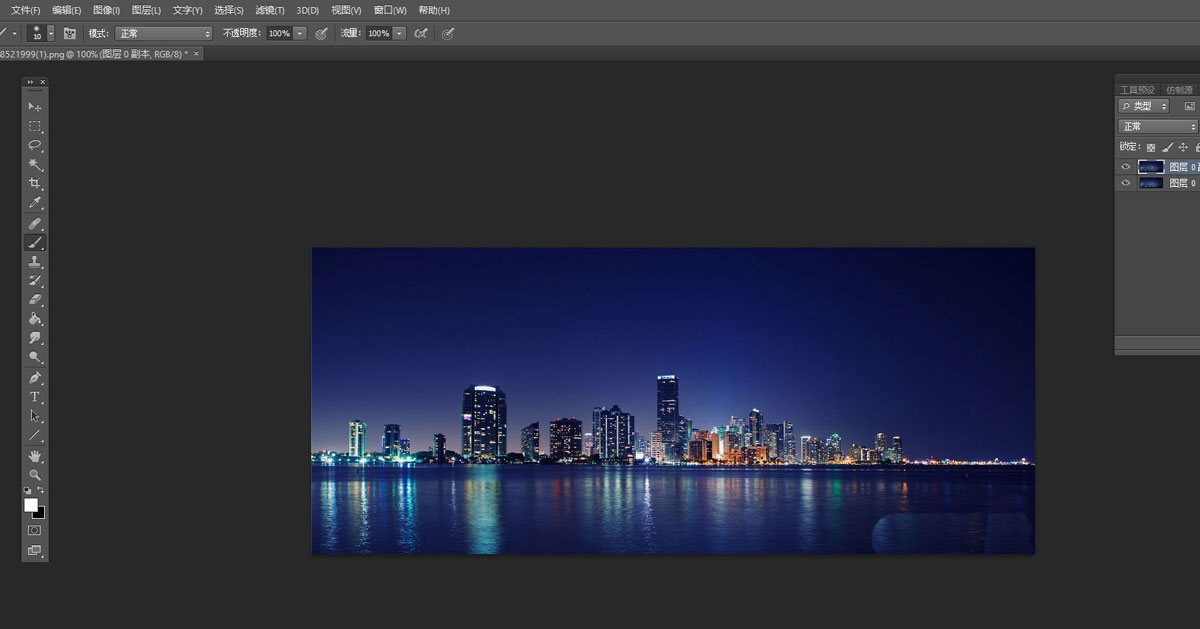Screen dimensions: 1200x629
Task: Select the Hand tool
Action: pyautogui.click(x=35, y=456)
